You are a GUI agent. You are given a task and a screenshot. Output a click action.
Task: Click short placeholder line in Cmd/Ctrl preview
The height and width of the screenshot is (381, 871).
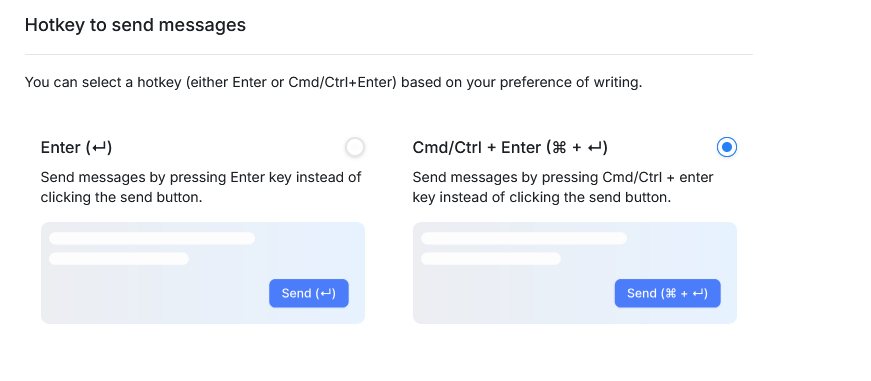pyautogui.click(x=491, y=259)
